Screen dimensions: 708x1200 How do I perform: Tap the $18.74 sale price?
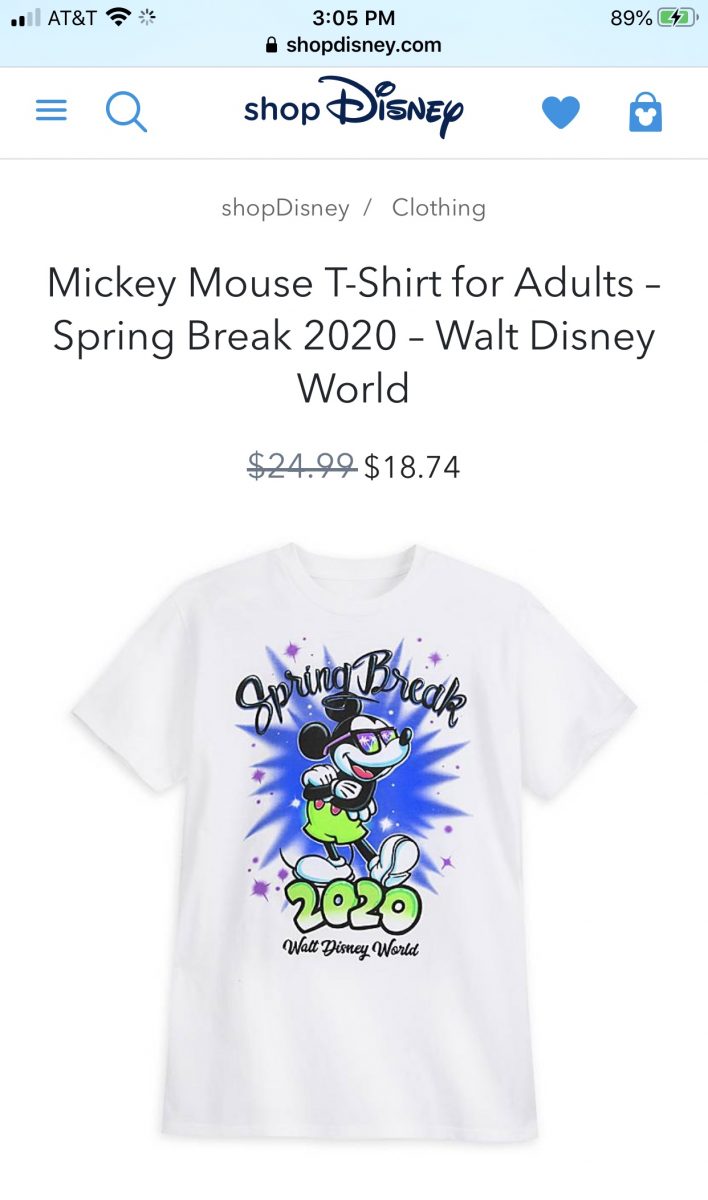(412, 467)
